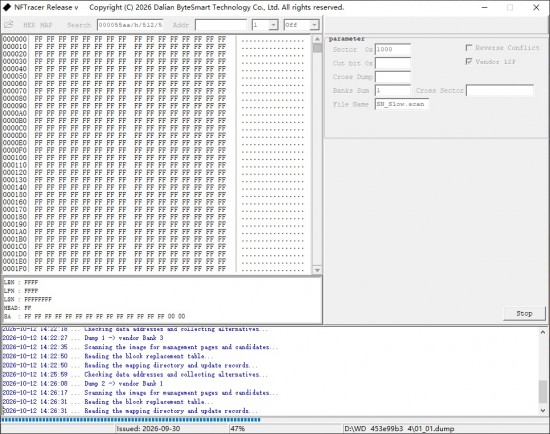The width and height of the screenshot is (550, 434).
Task: Click the SA line of FF bytes
Action: pos(94,316)
